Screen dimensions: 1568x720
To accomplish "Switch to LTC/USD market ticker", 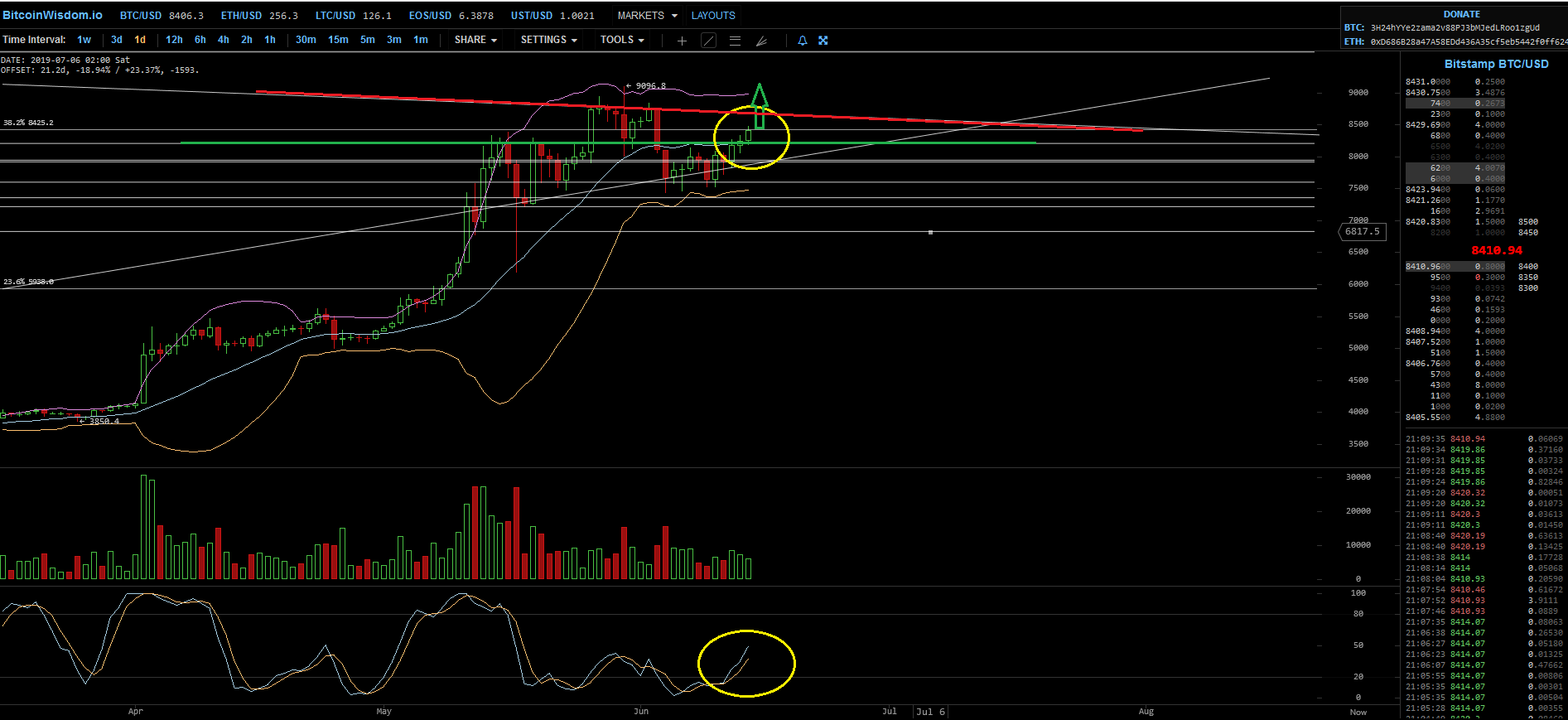I will click(354, 16).
